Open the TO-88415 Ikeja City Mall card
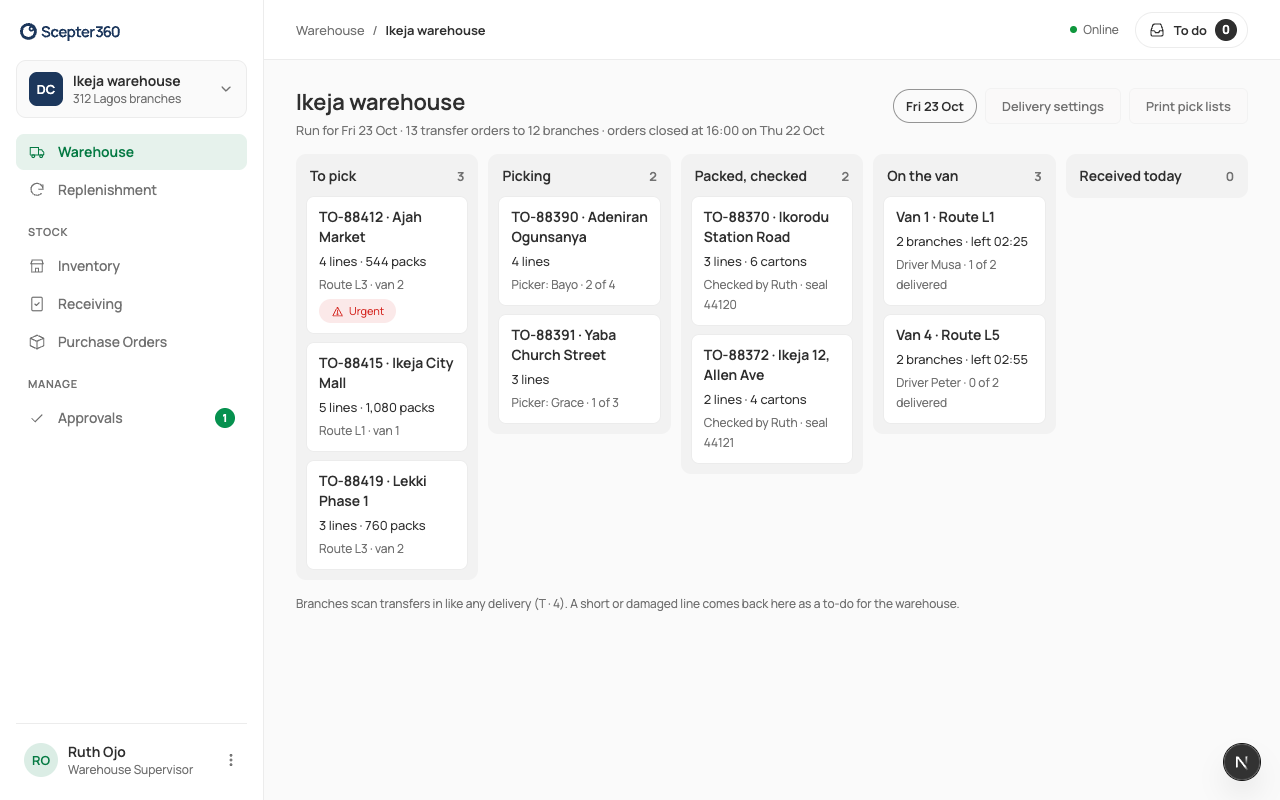 [387, 397]
